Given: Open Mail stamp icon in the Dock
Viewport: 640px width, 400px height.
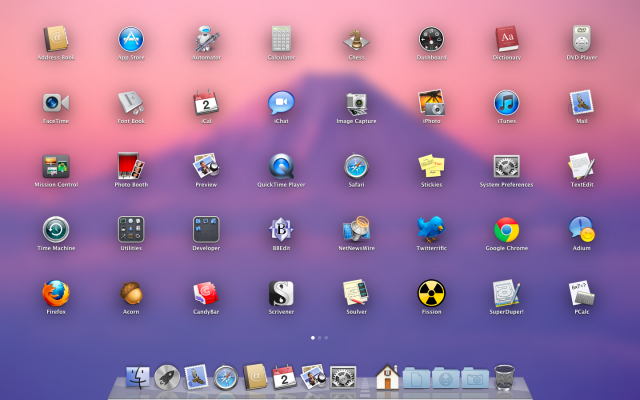Looking at the screenshot, I should [x=196, y=377].
